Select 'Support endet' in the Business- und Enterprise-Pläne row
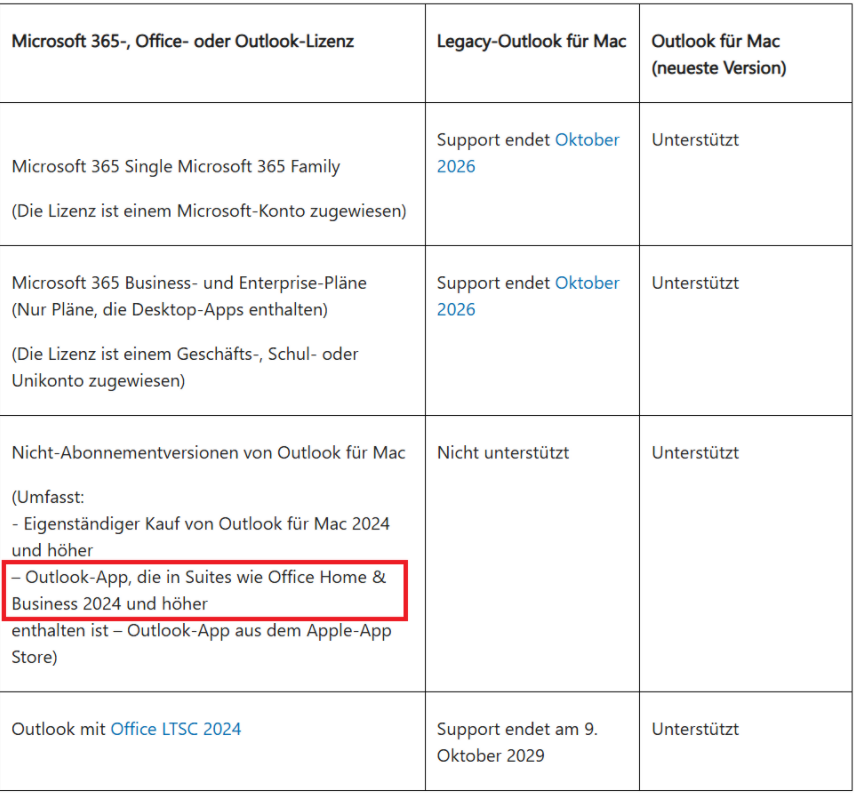Viewport: 855px width, 795px height. point(493,283)
